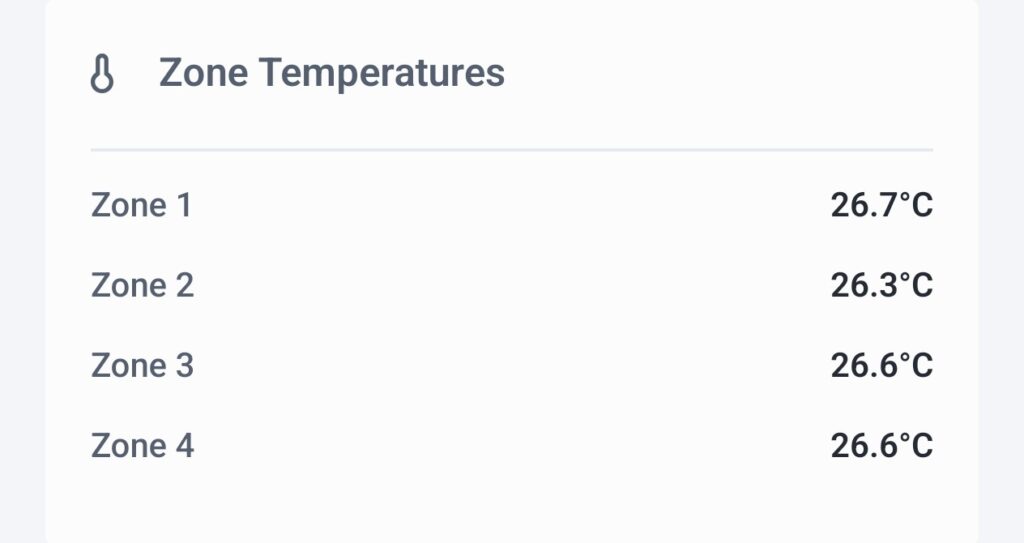
Task: Click the °C unit in Zone 1's reading
Action: coord(915,205)
